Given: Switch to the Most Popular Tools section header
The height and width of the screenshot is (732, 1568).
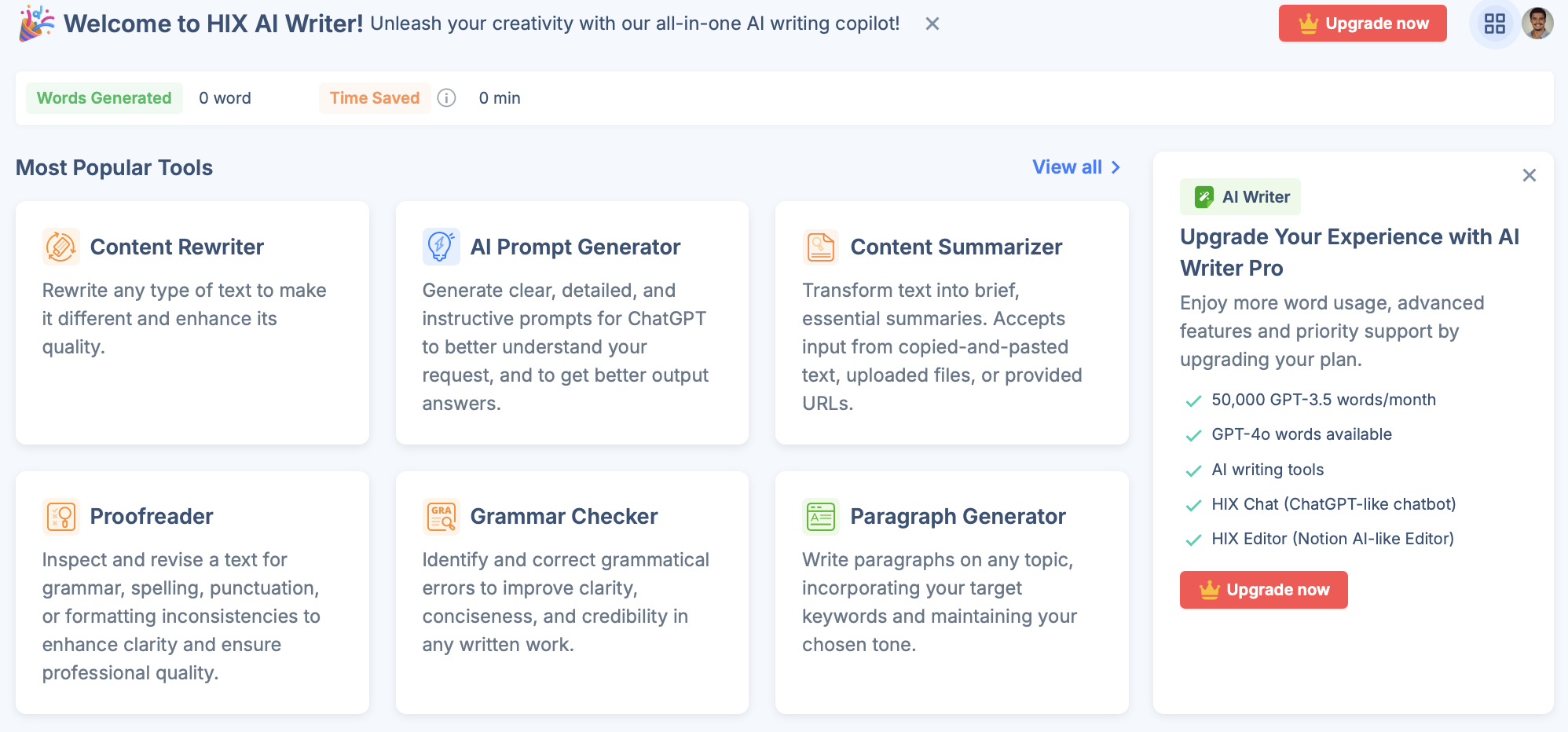Looking at the screenshot, I should (114, 167).
